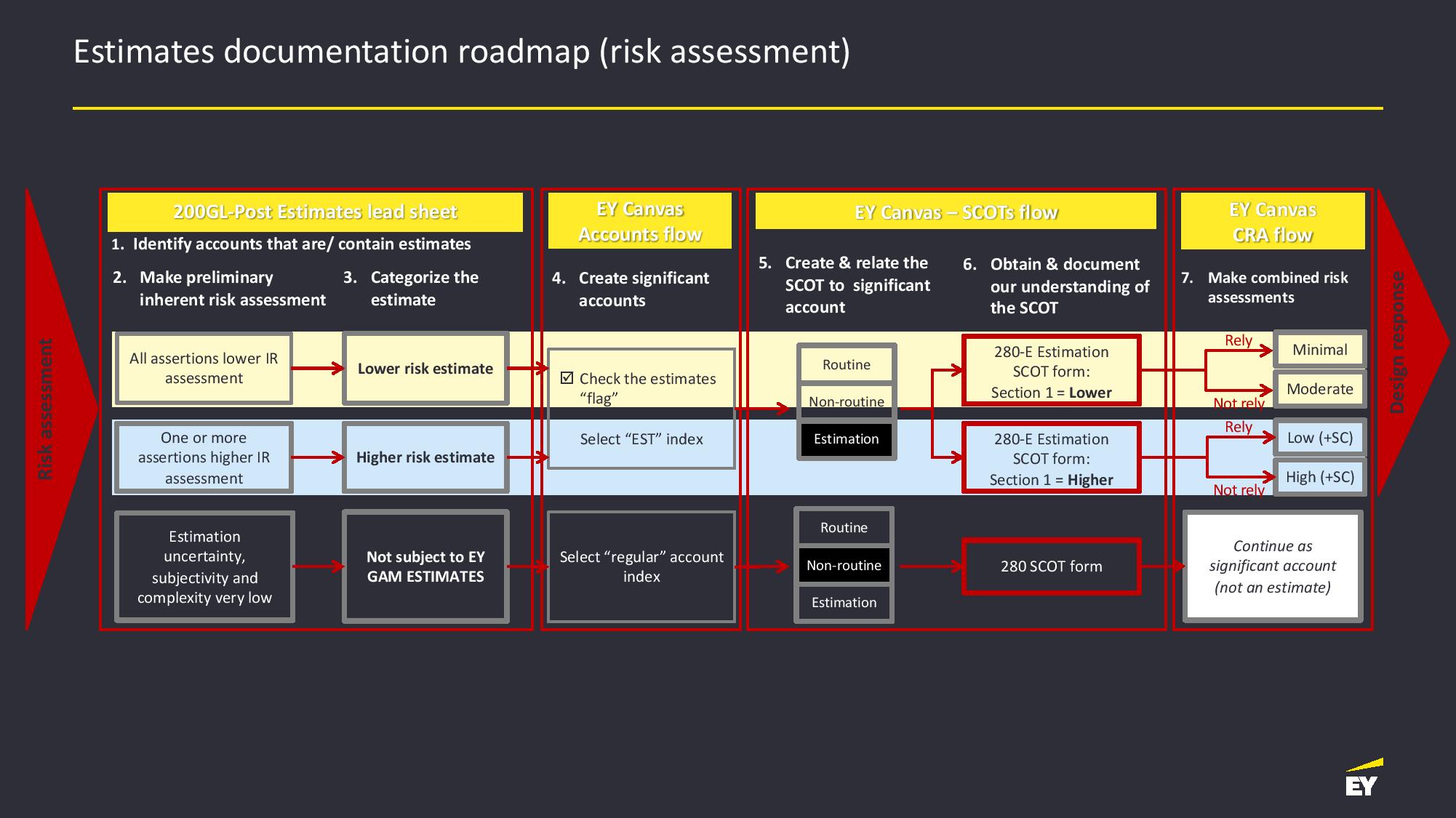
Task: Click 'Not rely' label beside High (+SC)
Action: tap(1239, 489)
